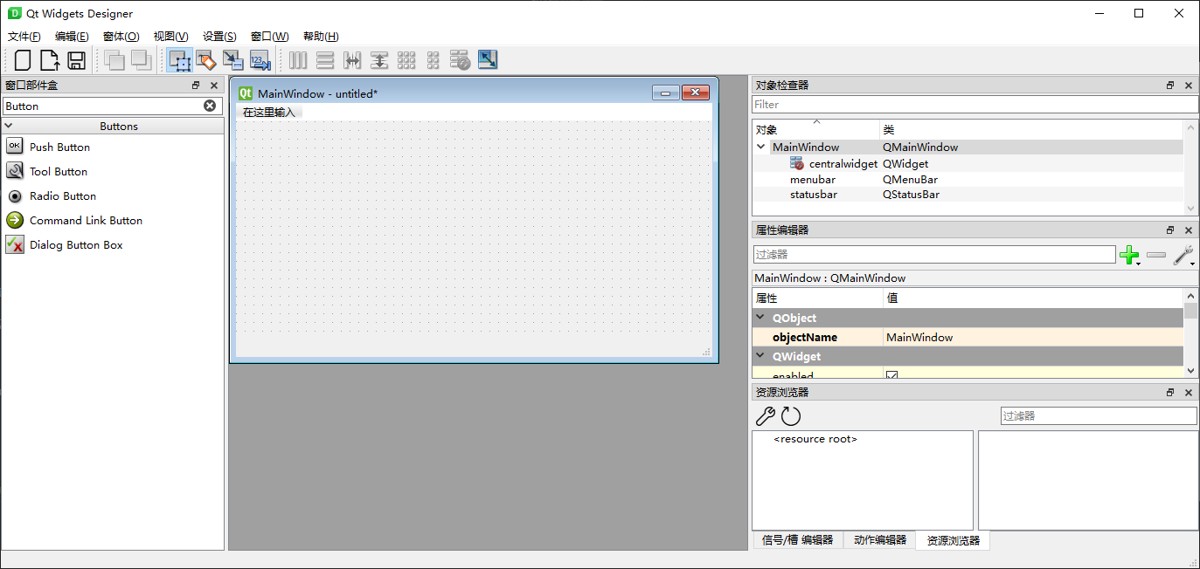This screenshot has height=569, width=1200.
Task: Click the property editor 过滤器 field
Action: pyautogui.click(x=934, y=255)
